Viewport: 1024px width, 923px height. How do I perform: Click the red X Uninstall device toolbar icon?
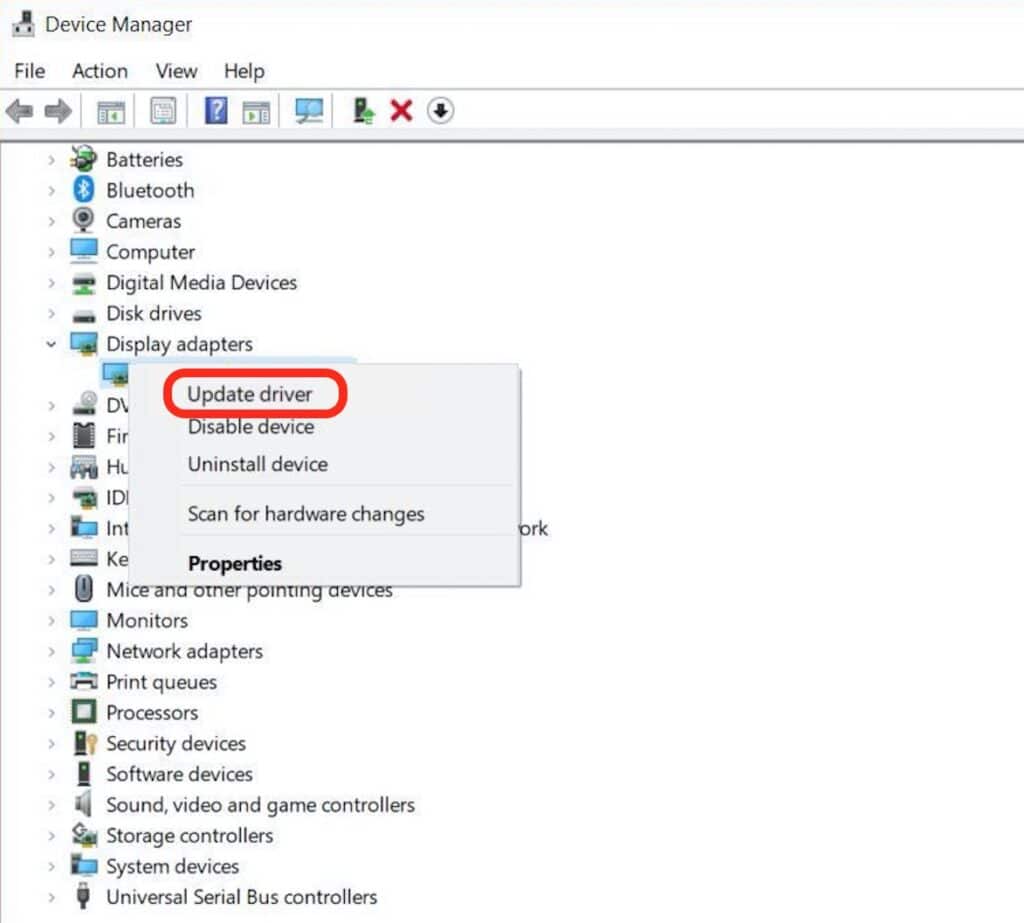tap(400, 110)
